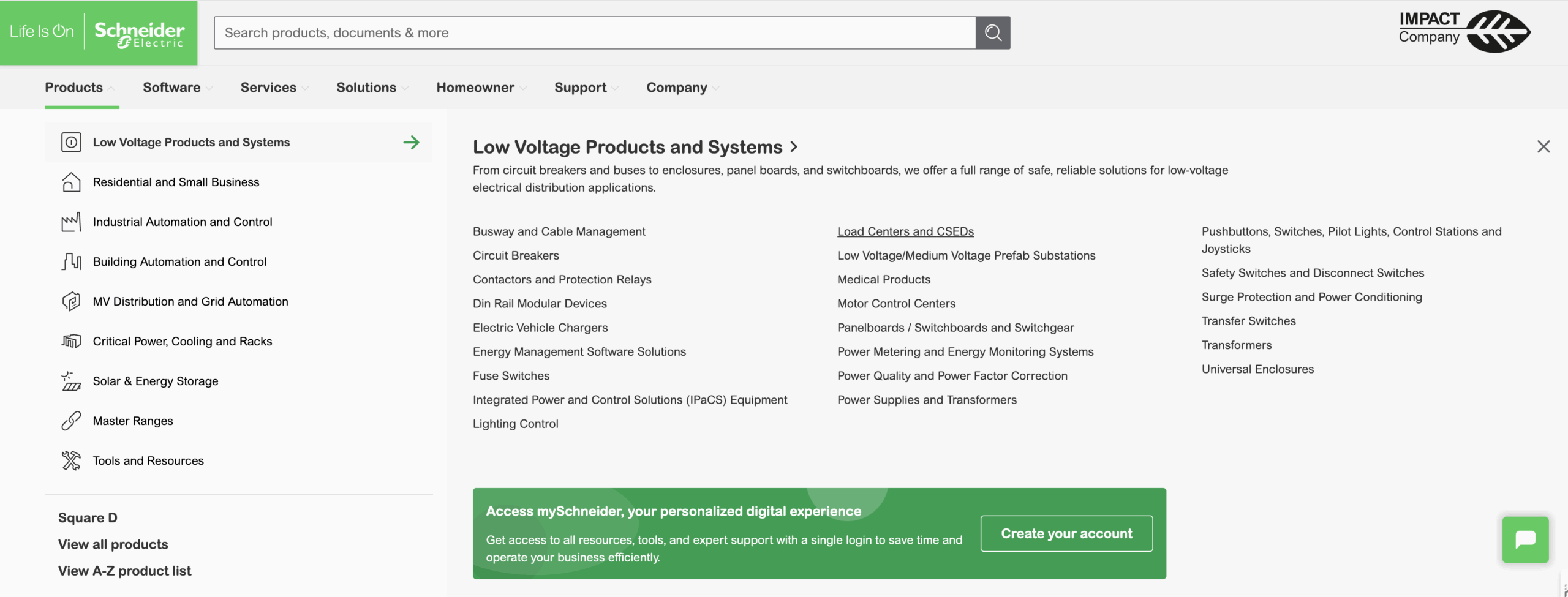This screenshot has width=1568, height=597.
Task: Open Power Quality and Power Factor Correction
Action: 952,375
